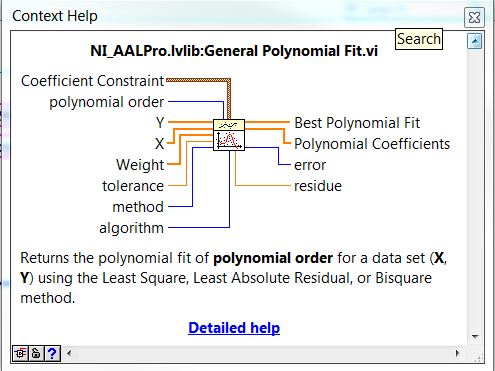Click the vertical scrollbar down arrow
Screen dimensions: 495x371
point(475,337)
